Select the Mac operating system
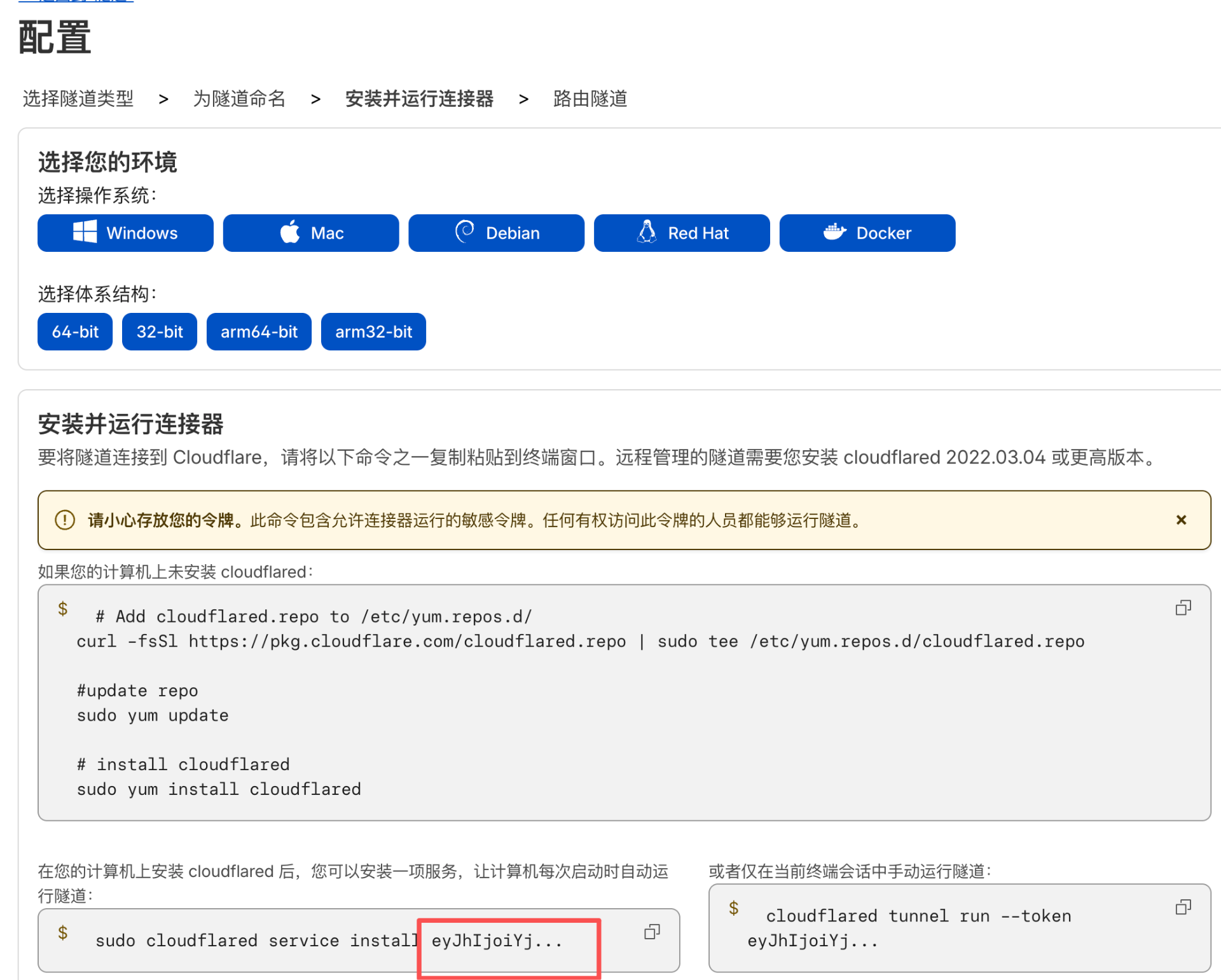The height and width of the screenshot is (980, 1221). pos(311,233)
